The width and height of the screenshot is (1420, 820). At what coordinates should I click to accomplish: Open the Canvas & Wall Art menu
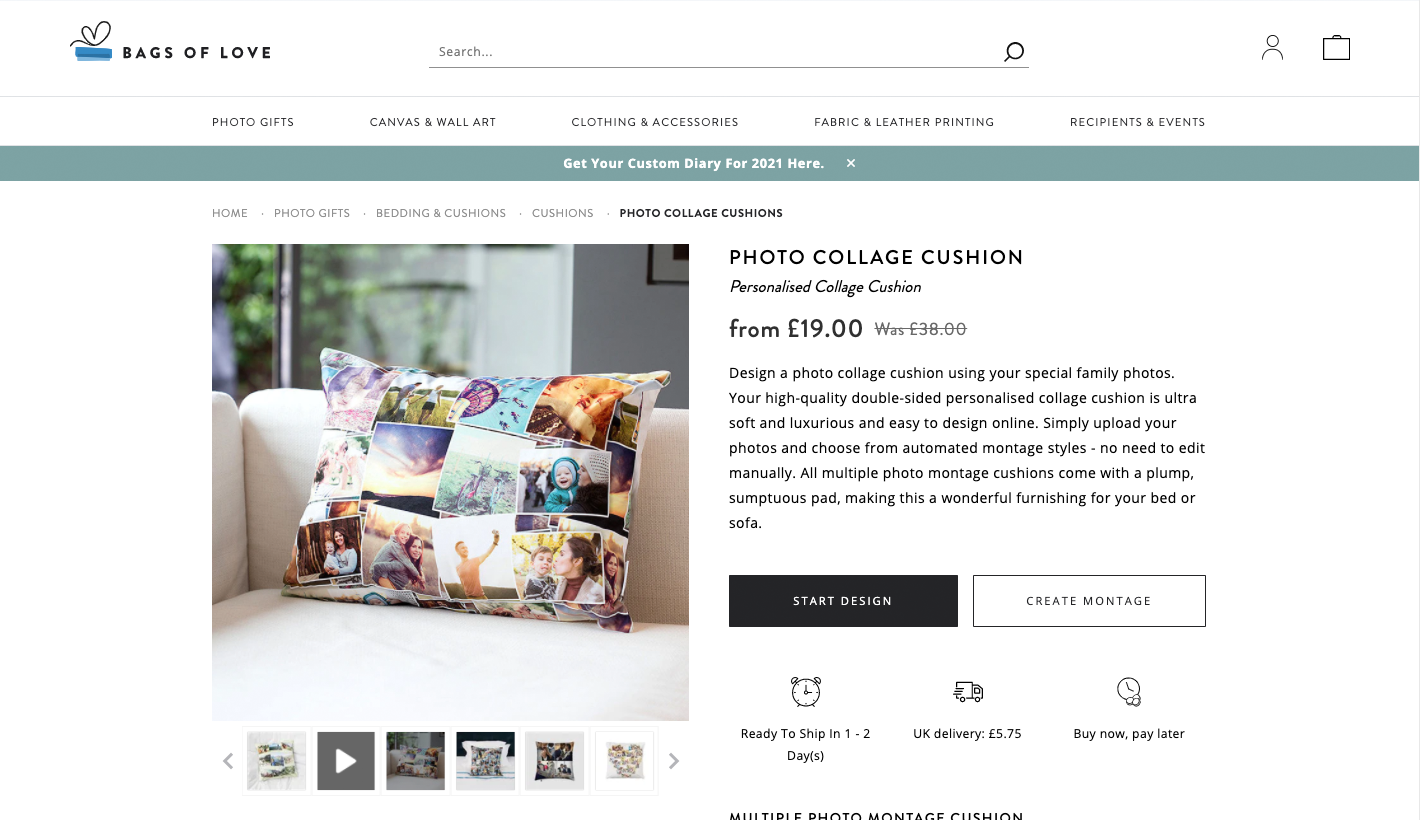pos(433,122)
